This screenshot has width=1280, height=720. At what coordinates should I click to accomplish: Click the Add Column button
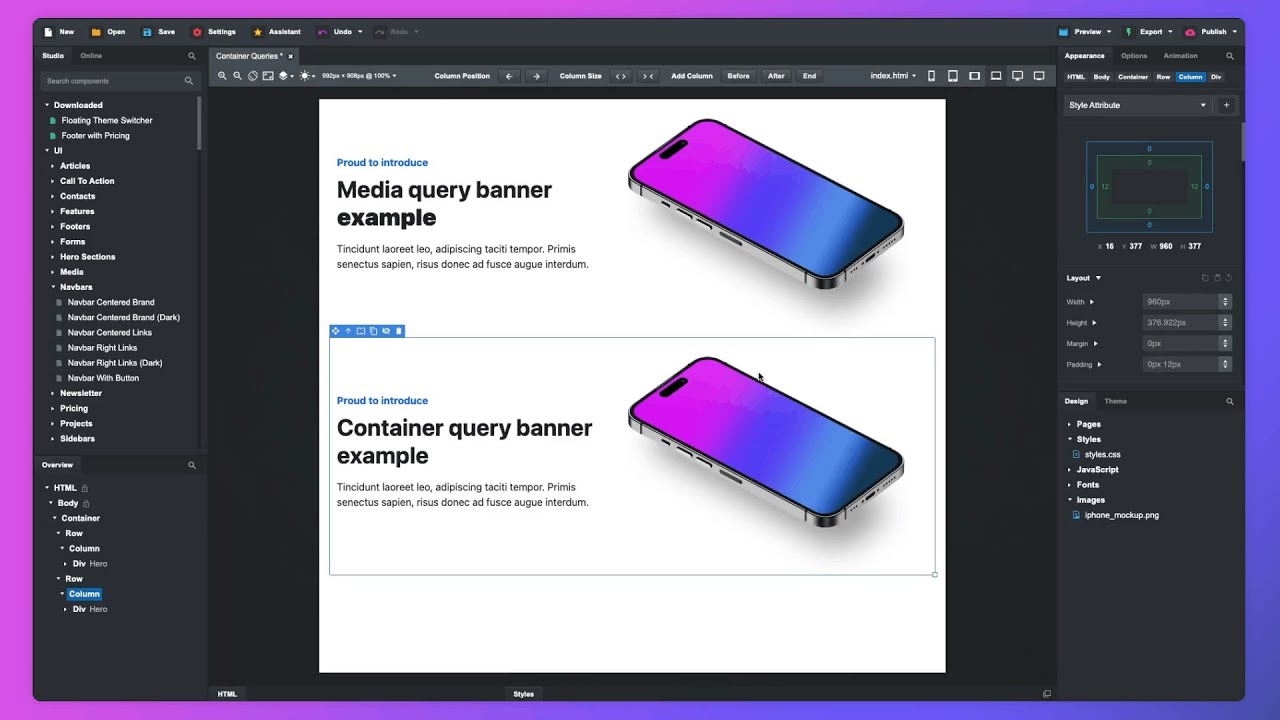pos(691,76)
